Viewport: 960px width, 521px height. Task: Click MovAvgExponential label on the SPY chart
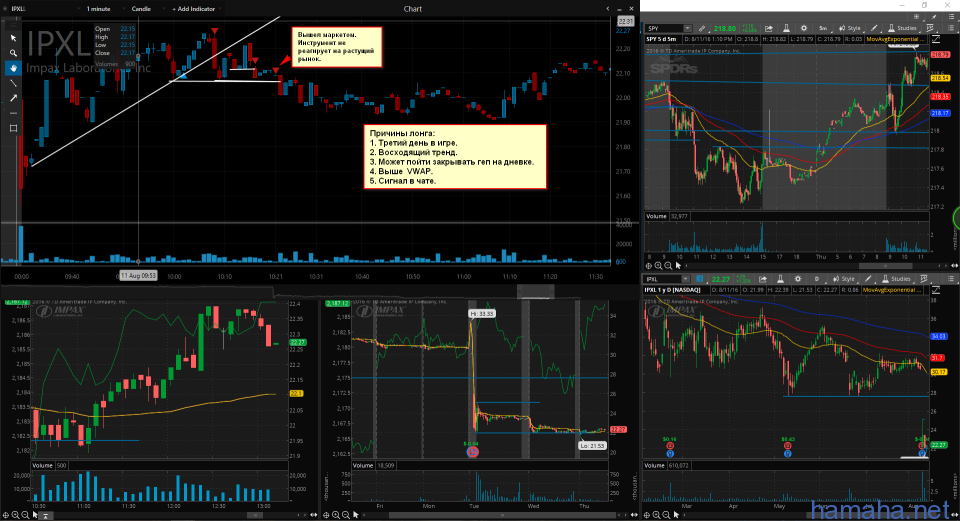pos(895,39)
